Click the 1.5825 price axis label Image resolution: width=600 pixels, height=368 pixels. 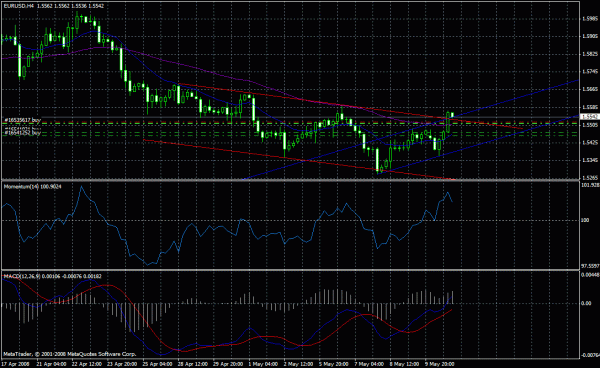tap(590, 54)
